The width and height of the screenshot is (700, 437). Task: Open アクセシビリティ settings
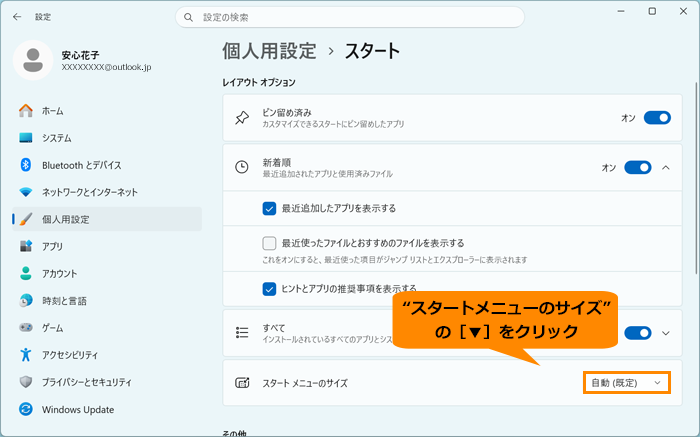click(x=107, y=355)
